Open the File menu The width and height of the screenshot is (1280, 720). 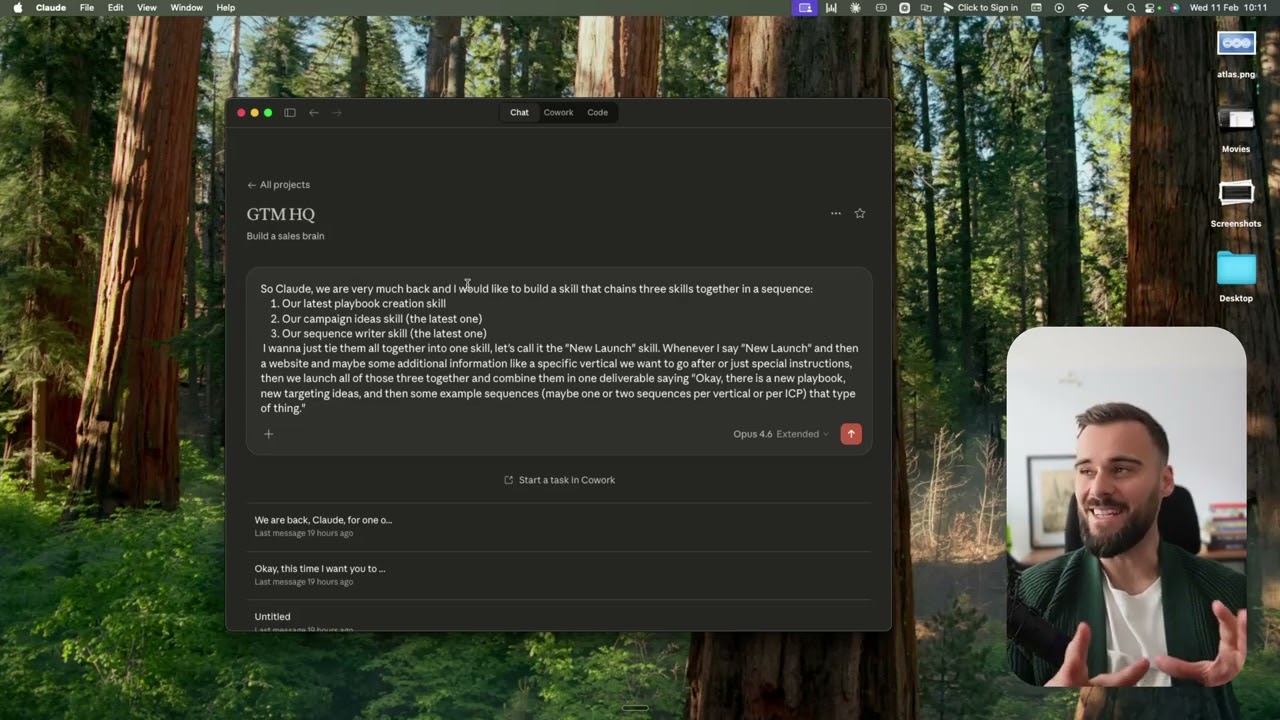[x=87, y=8]
